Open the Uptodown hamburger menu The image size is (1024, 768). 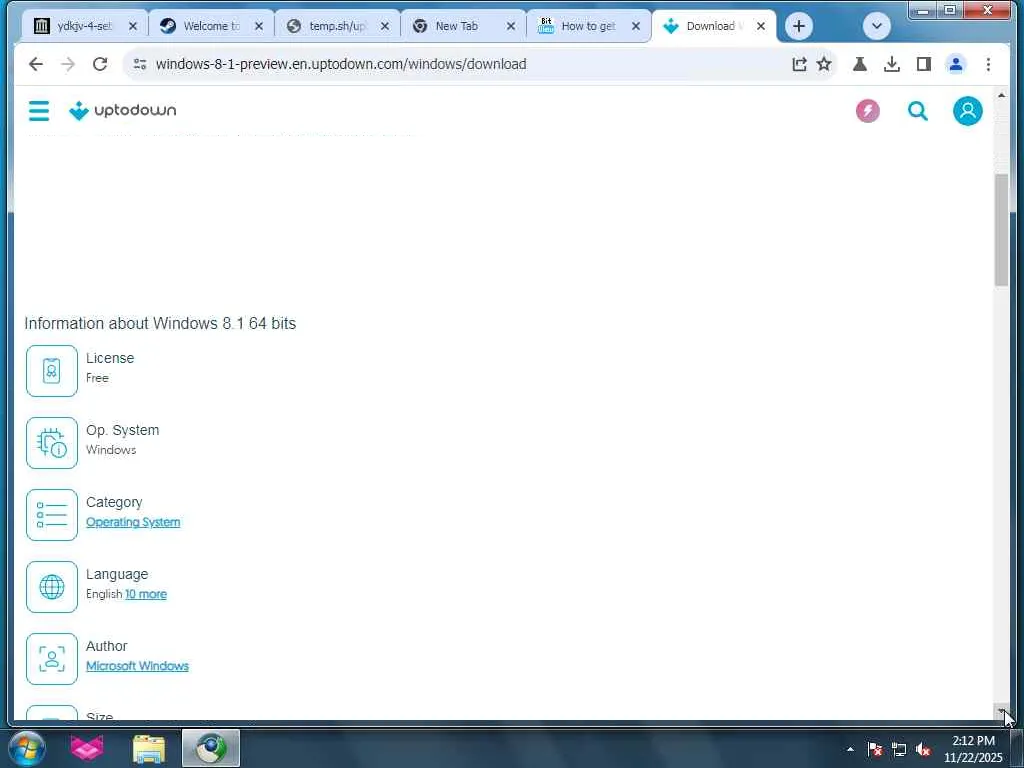(39, 110)
